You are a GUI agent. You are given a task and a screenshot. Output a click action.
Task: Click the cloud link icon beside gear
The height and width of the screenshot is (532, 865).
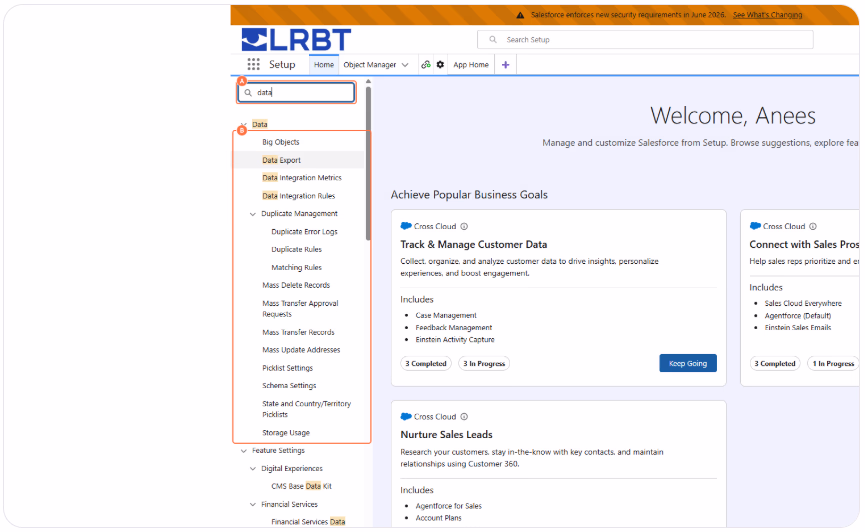pyautogui.click(x=426, y=65)
